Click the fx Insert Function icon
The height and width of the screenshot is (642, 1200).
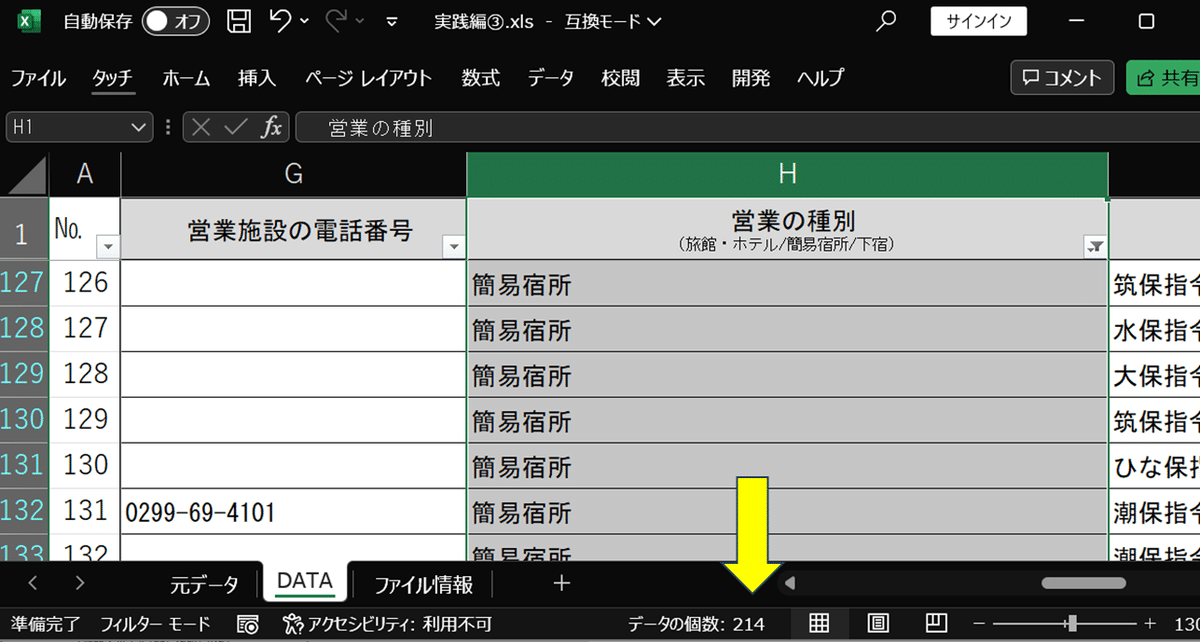point(271,127)
